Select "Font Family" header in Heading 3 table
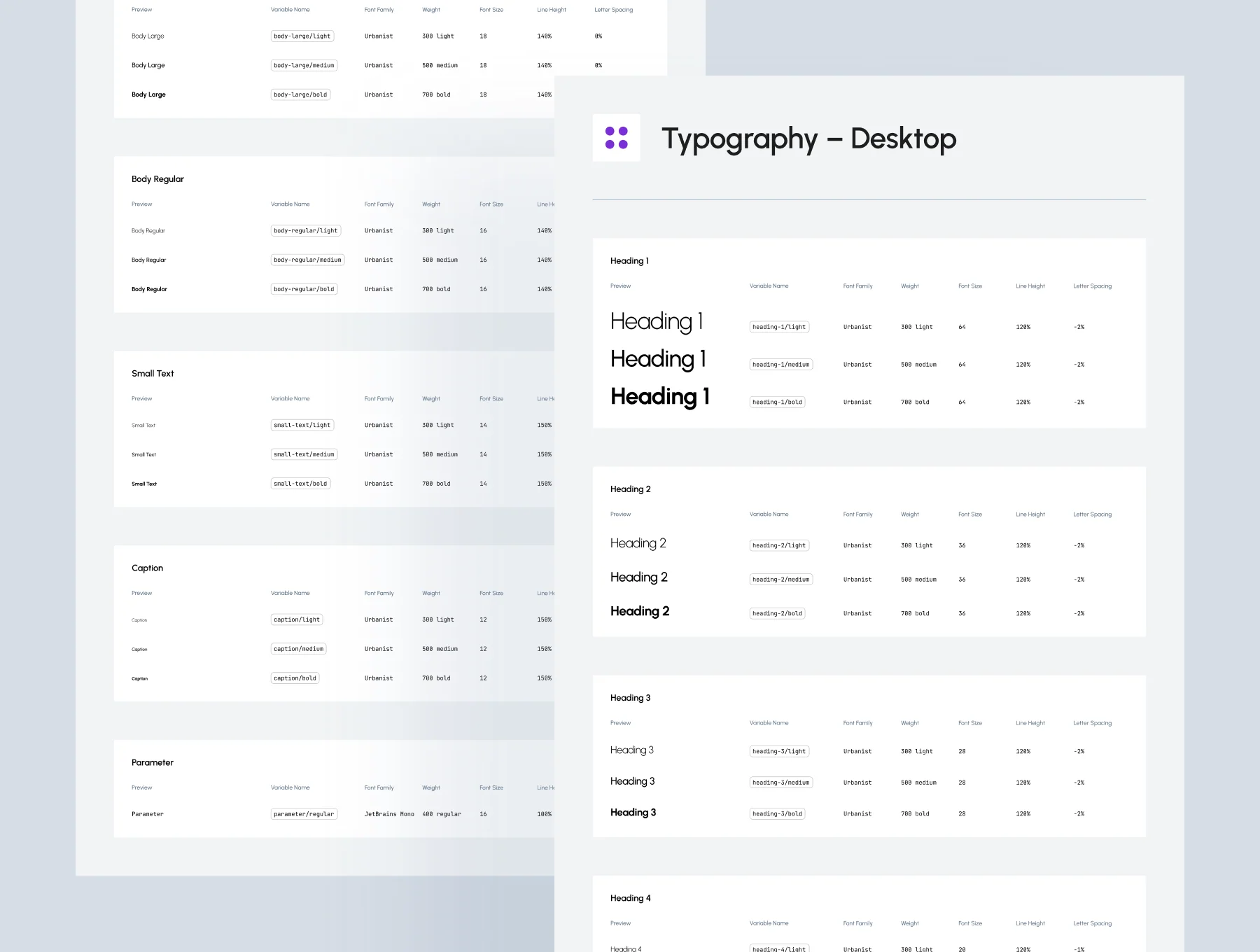This screenshot has height=952, width=1260. [x=857, y=723]
